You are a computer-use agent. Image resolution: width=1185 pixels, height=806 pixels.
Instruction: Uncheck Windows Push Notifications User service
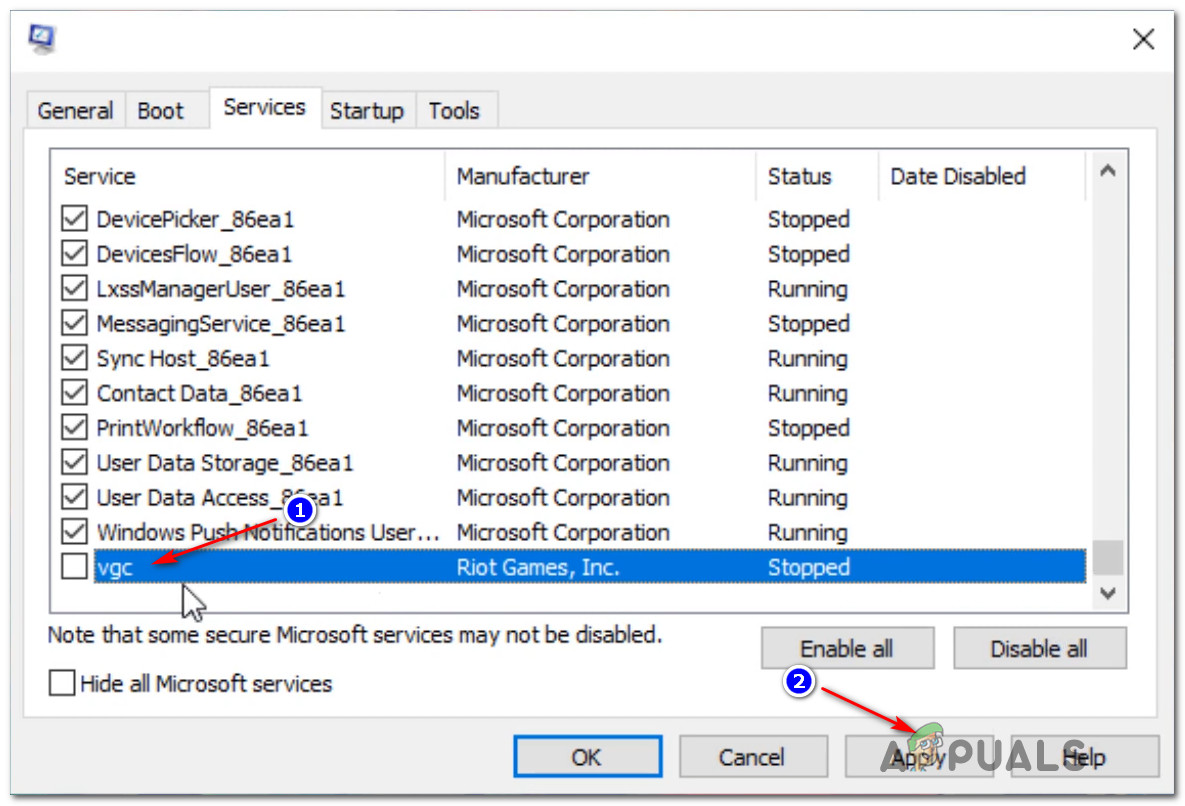[x=74, y=532]
